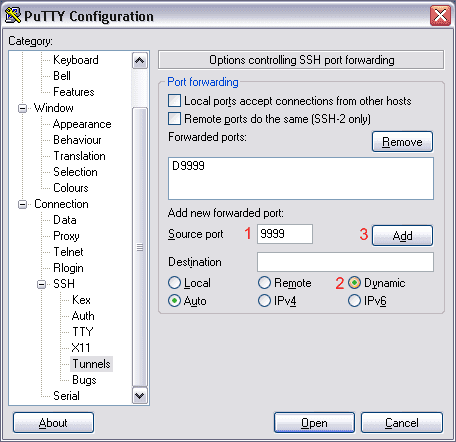
Task: Collapse the Window tree node
Action: (22, 108)
